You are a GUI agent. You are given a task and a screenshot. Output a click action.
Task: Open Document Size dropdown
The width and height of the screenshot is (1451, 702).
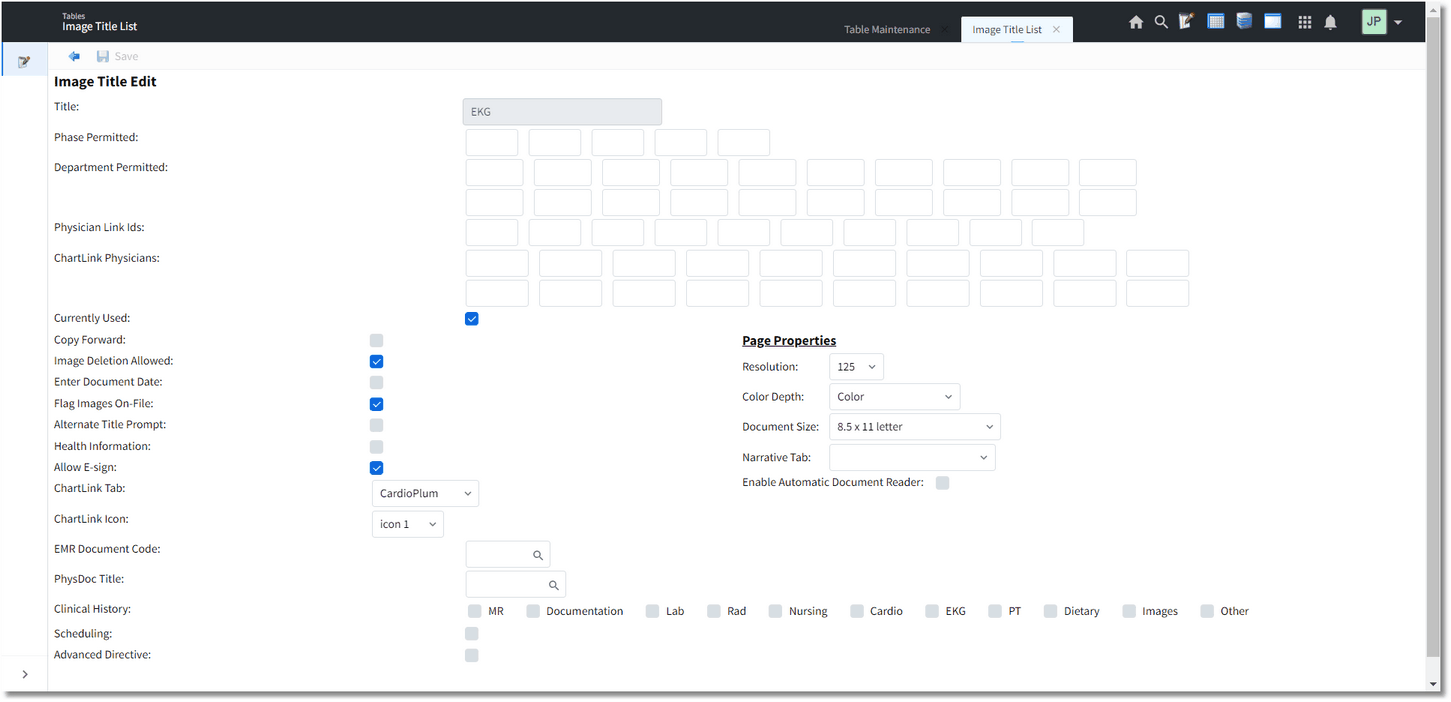click(915, 427)
